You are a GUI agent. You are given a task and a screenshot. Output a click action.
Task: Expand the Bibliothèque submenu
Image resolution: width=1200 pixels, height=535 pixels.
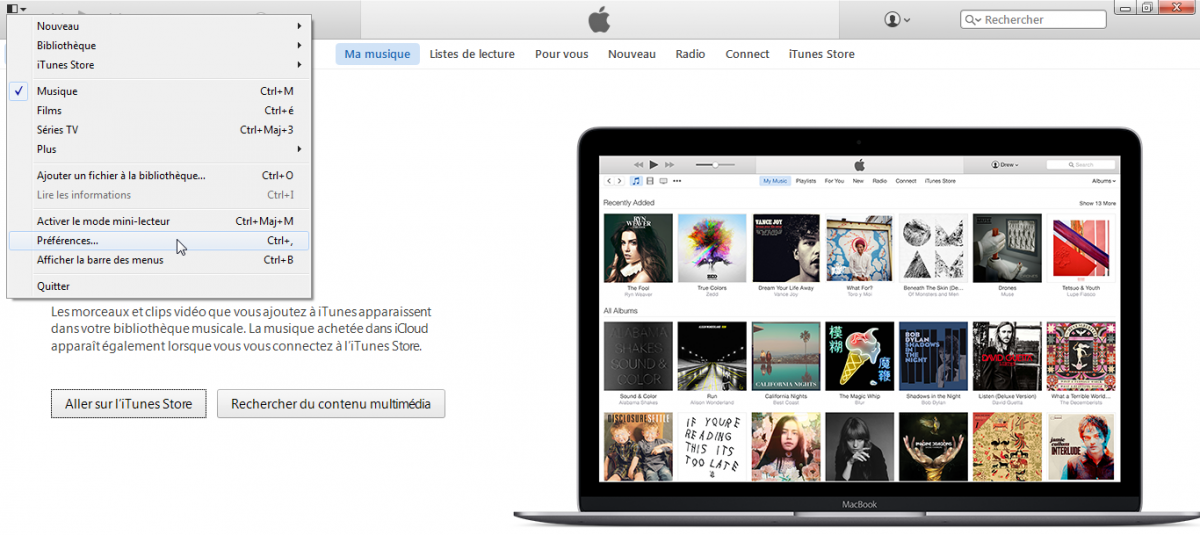(x=159, y=46)
